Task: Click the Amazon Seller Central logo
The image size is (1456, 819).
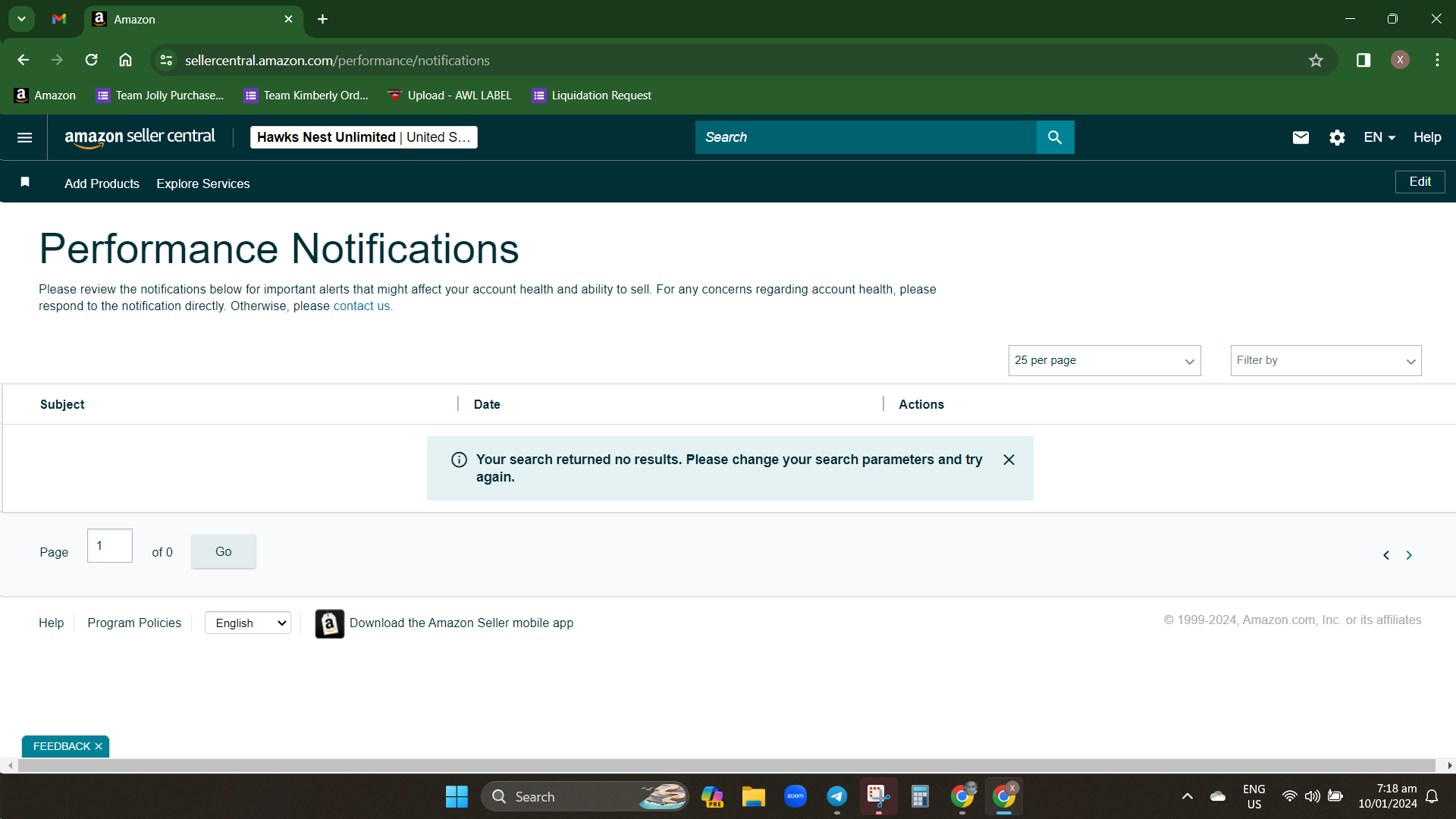Action: tap(140, 137)
